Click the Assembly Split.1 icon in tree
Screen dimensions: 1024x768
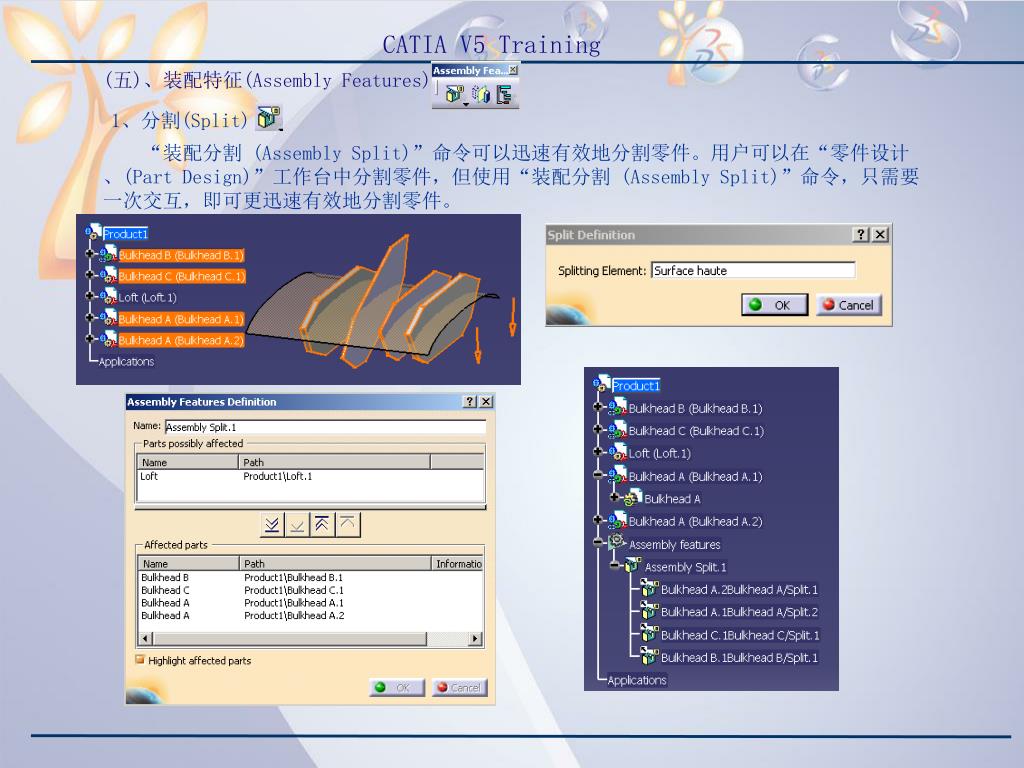pyautogui.click(x=632, y=565)
